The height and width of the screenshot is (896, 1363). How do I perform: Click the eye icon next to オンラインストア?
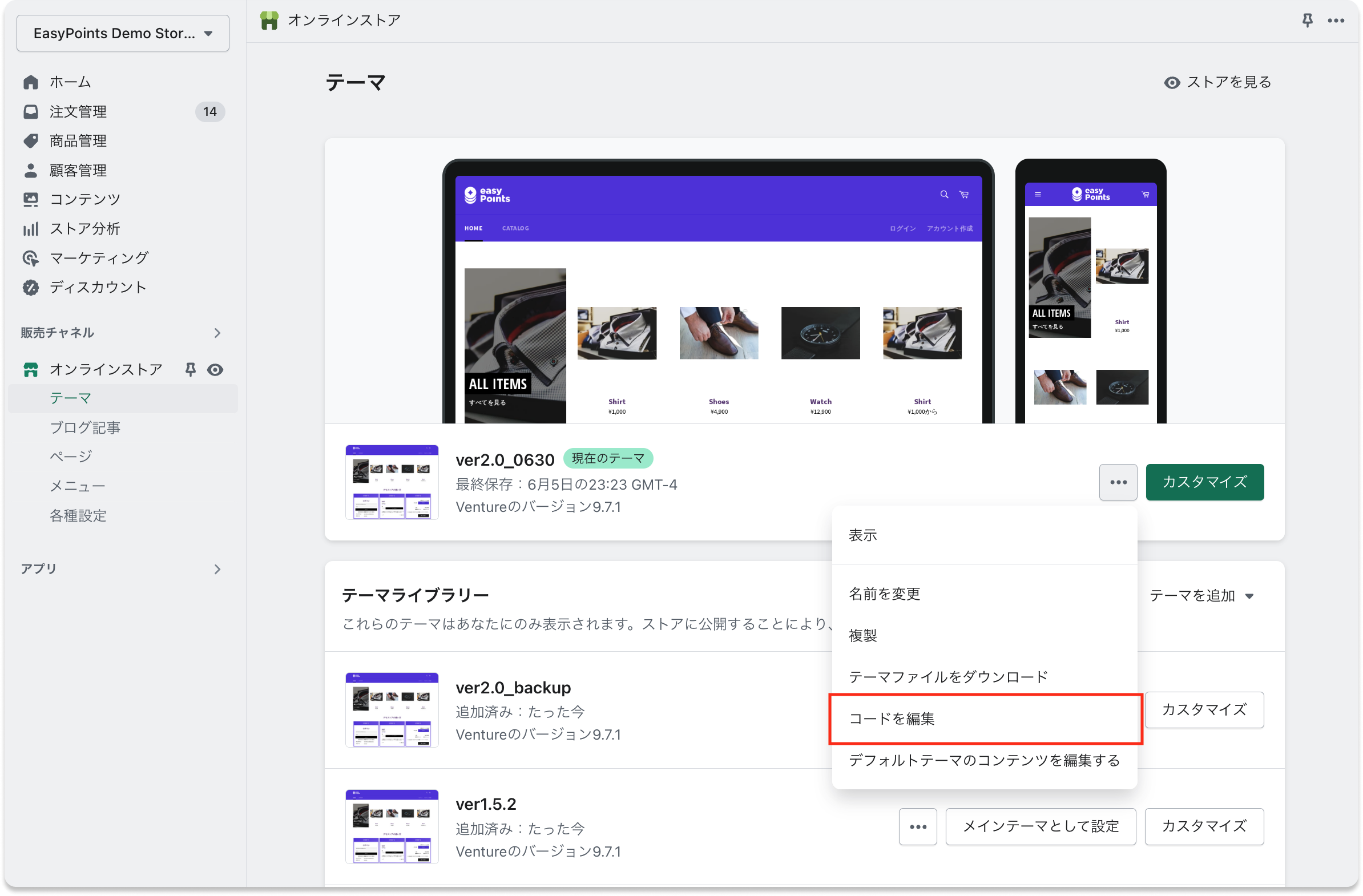point(215,370)
